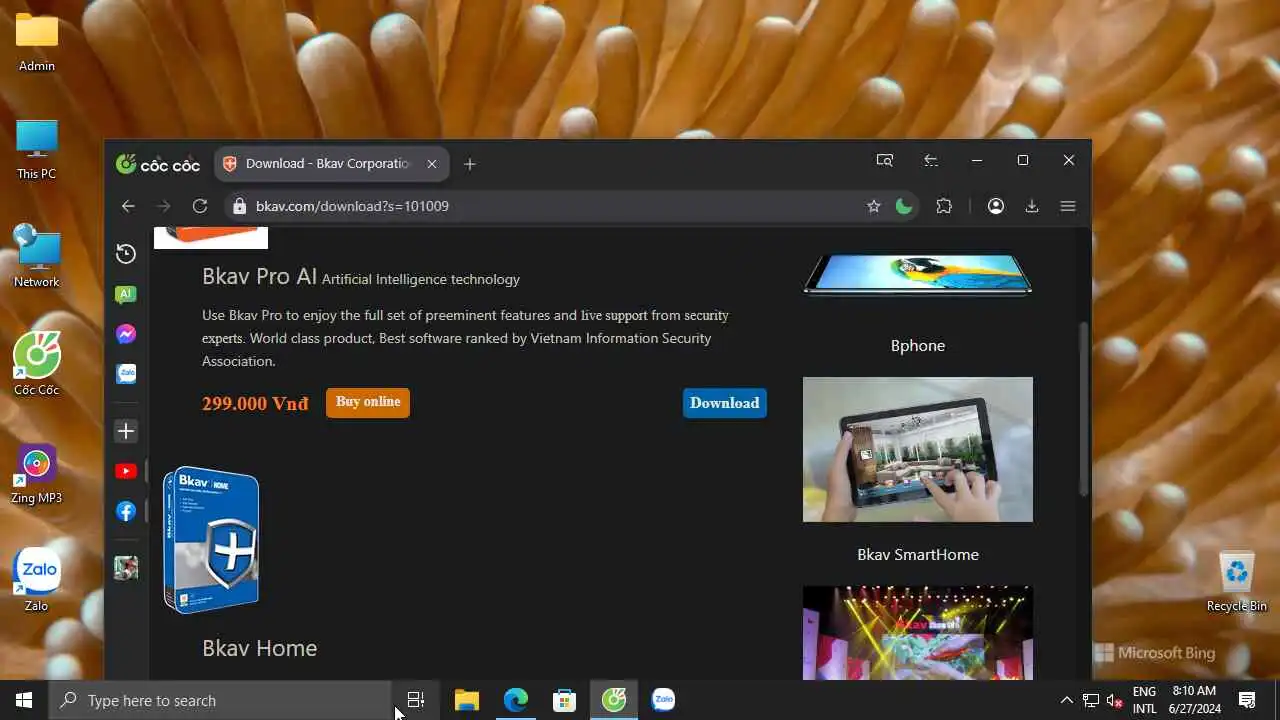This screenshot has height=720, width=1280.
Task: Click the 299.000 Vnđ price
Action: [255, 404]
